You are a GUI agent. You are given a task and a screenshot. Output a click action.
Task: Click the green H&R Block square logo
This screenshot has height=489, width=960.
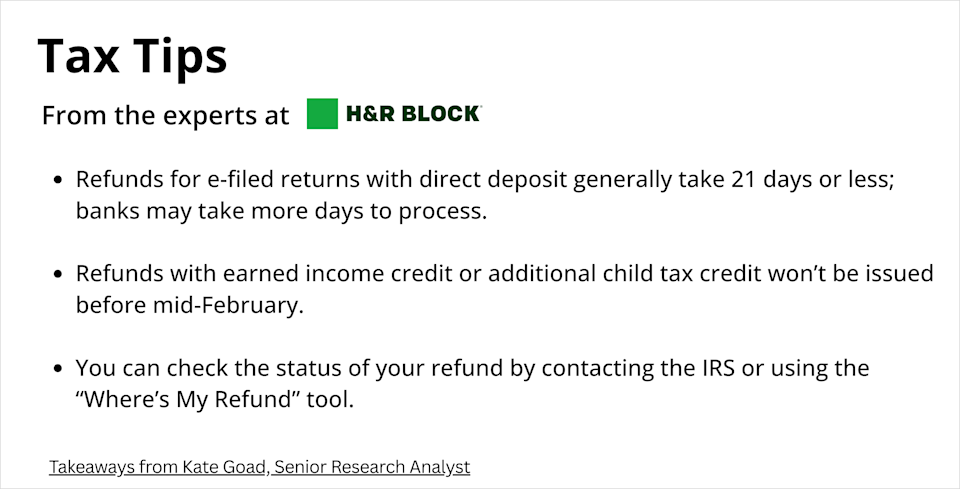[322, 114]
